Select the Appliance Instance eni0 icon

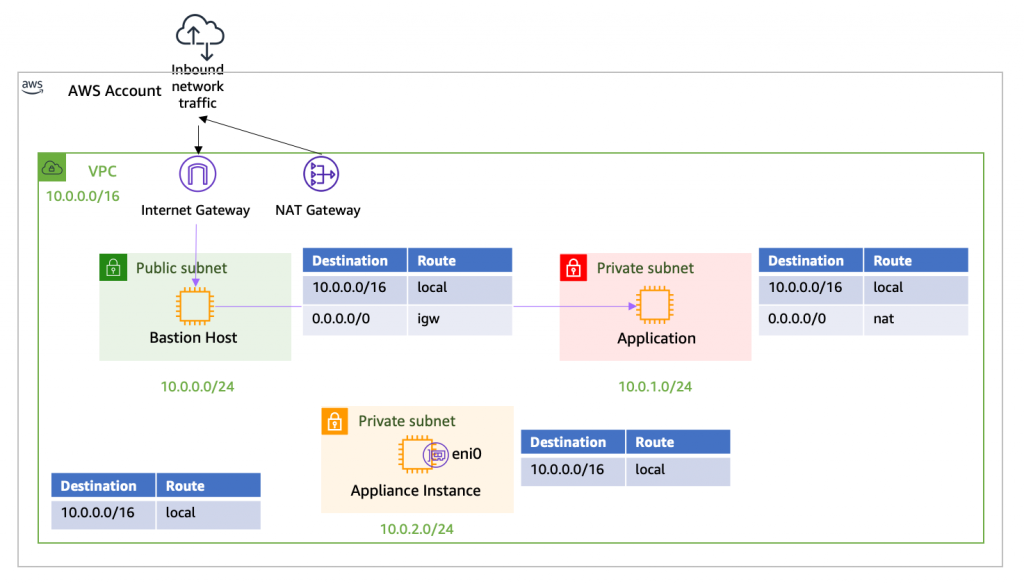(x=437, y=453)
